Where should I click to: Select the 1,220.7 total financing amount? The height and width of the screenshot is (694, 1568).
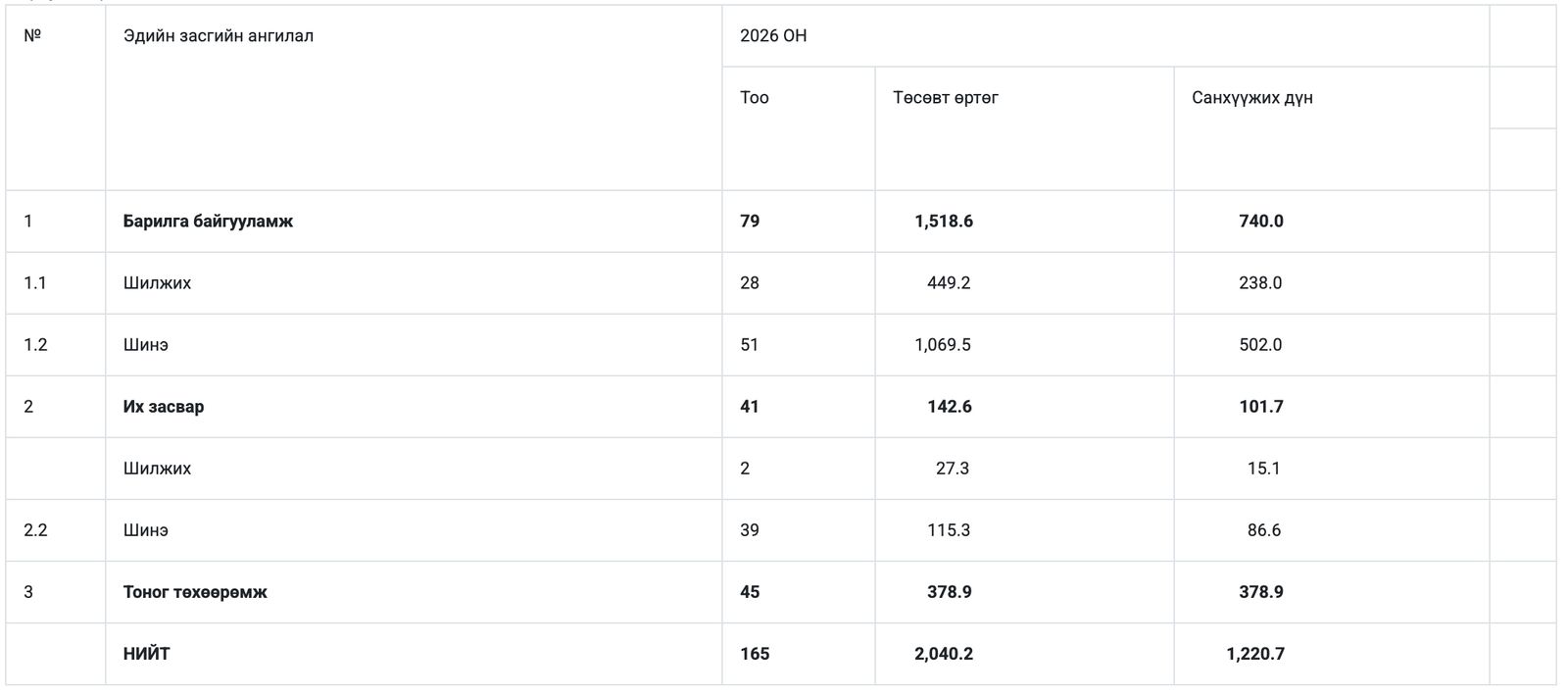tap(1255, 654)
